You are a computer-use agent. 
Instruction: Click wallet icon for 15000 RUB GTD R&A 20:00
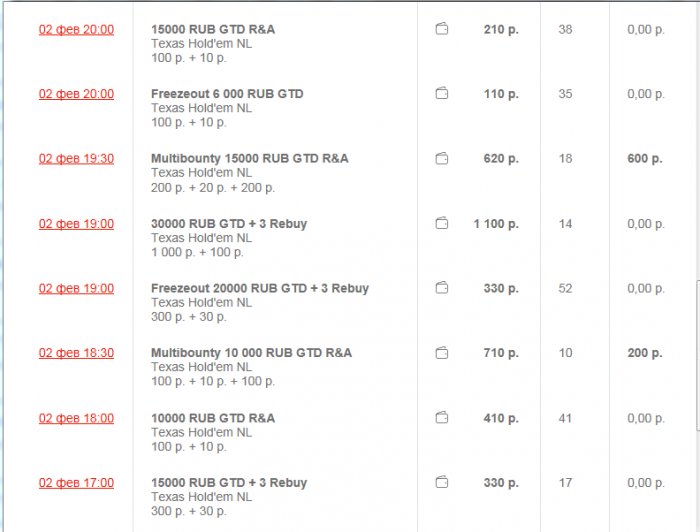pos(441,30)
